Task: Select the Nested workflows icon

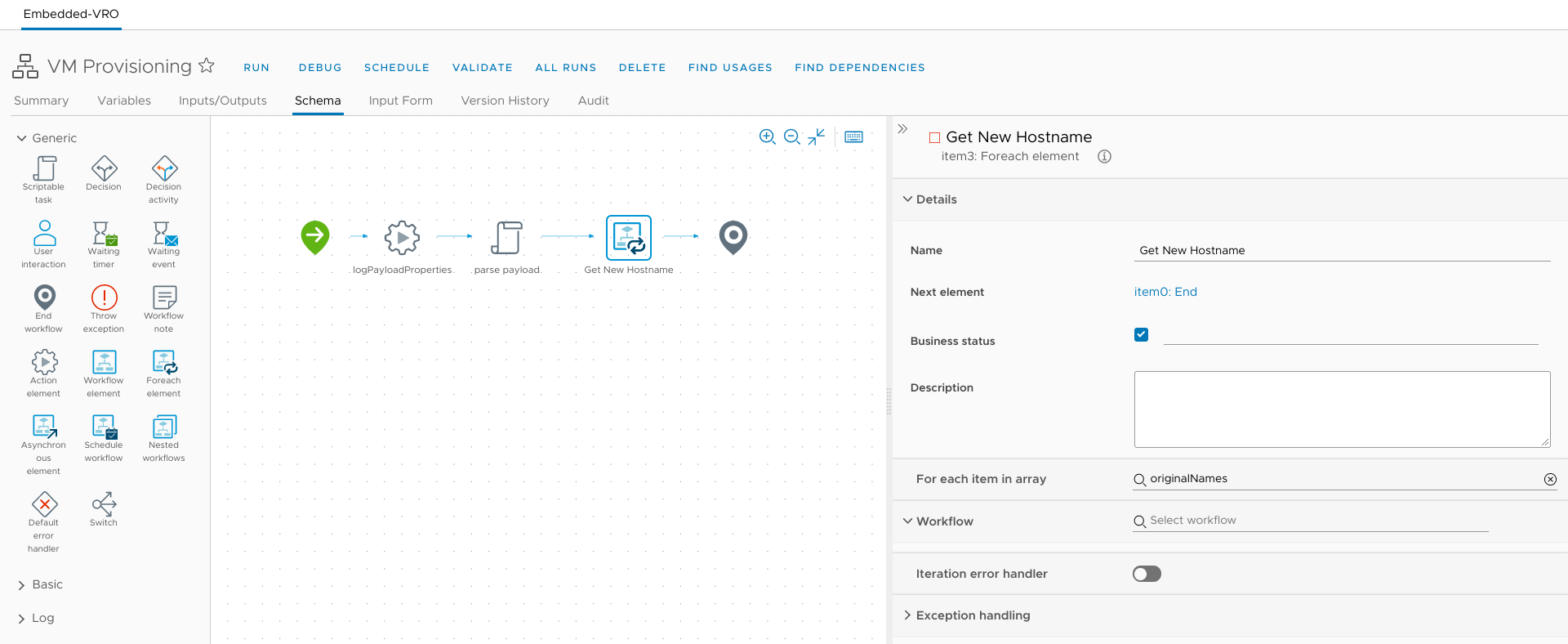Action: [164, 427]
